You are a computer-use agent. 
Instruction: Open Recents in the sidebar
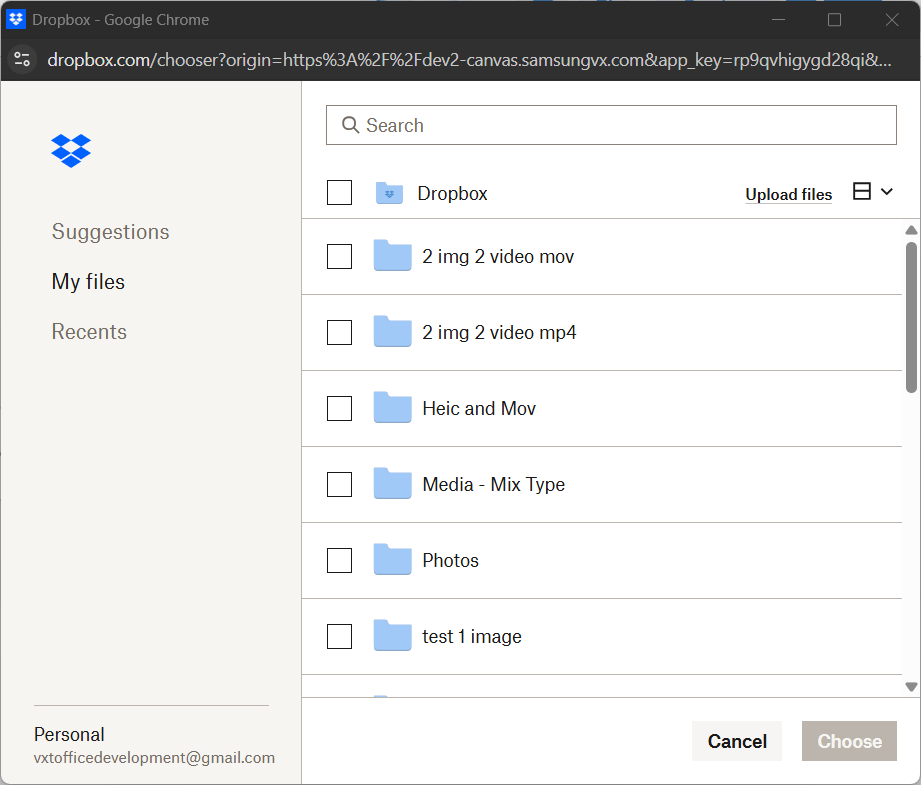(89, 332)
